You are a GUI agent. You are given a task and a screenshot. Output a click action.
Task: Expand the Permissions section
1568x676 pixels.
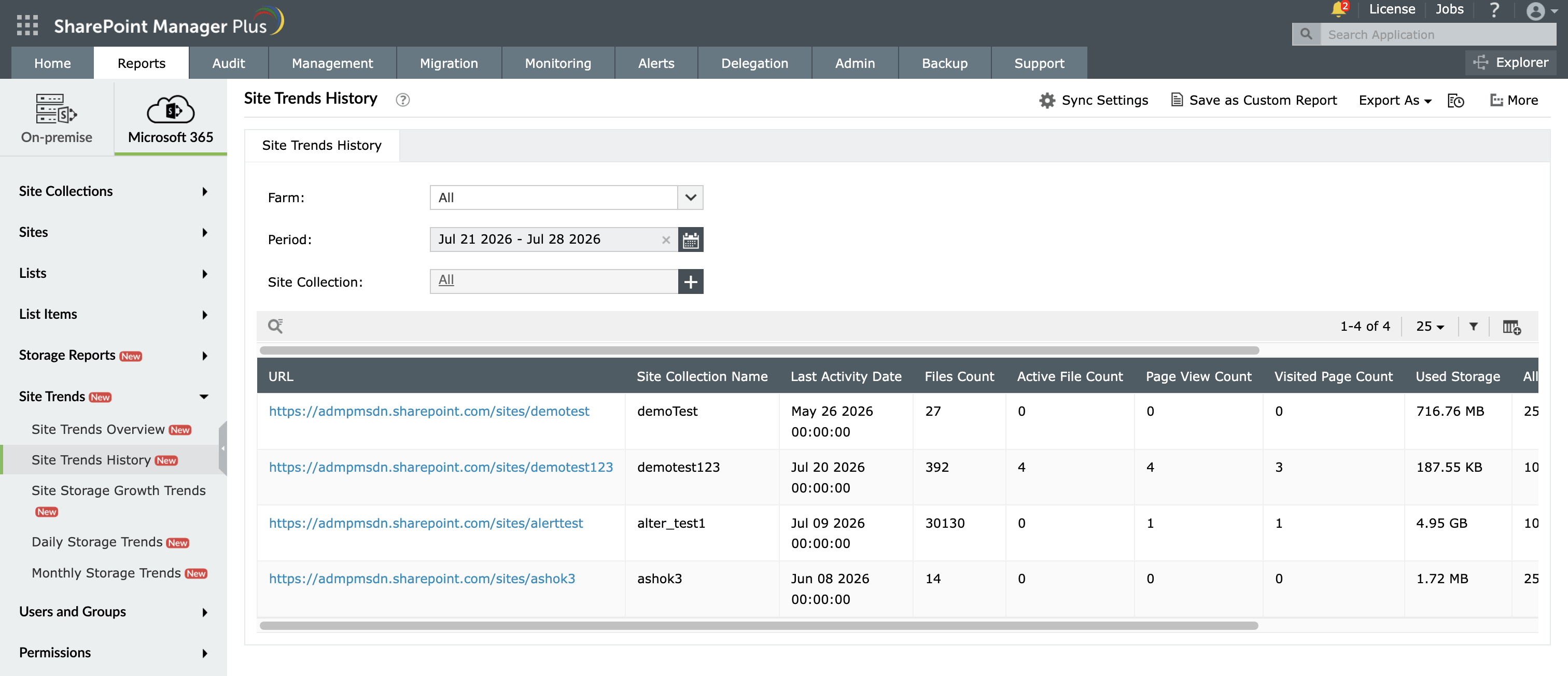point(113,653)
